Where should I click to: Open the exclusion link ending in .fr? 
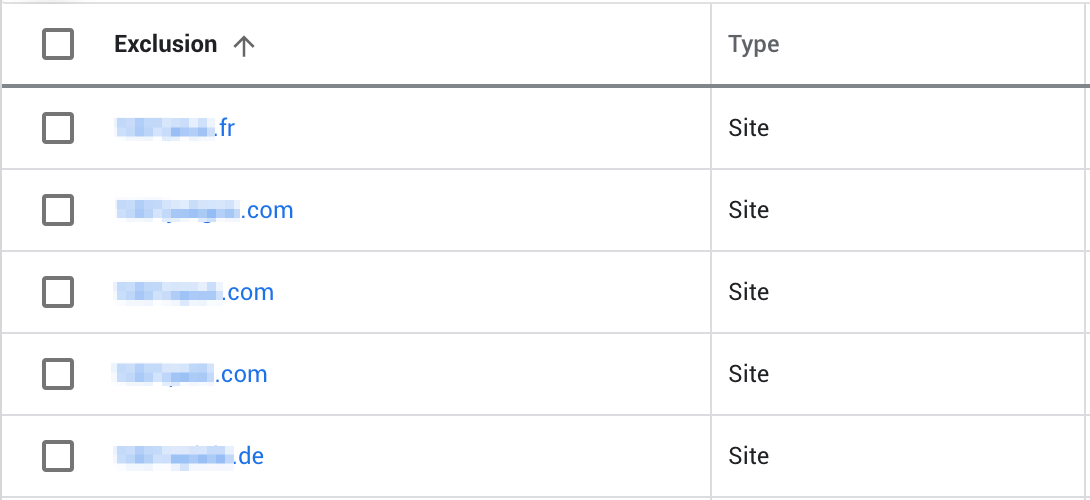tap(176, 128)
